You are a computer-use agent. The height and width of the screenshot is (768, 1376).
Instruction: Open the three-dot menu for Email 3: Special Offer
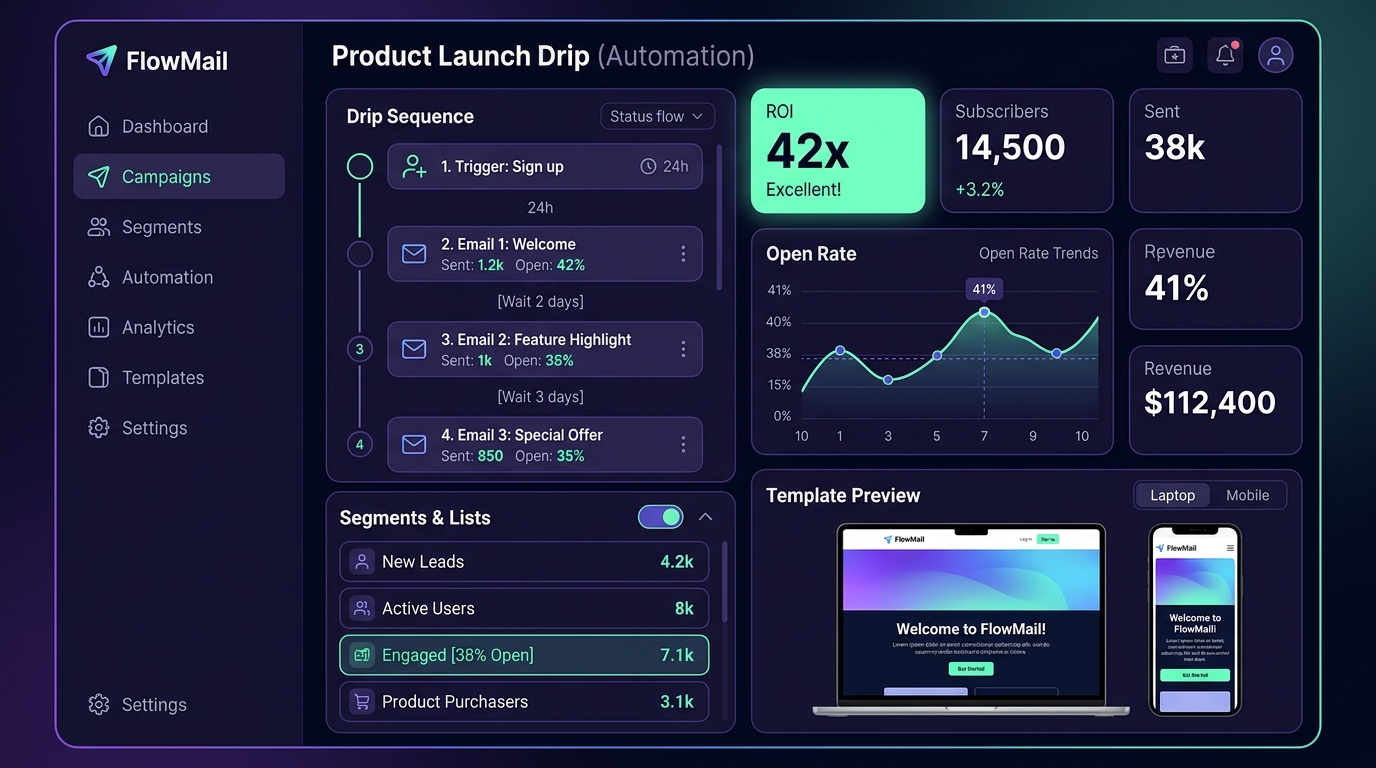(x=683, y=445)
